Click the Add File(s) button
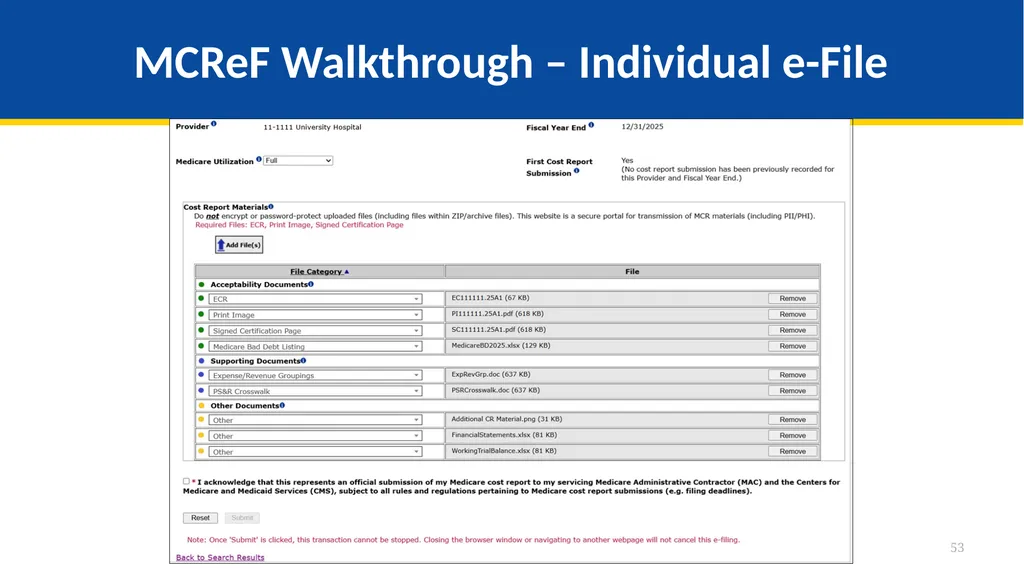The height and width of the screenshot is (575, 1024). click(x=239, y=245)
